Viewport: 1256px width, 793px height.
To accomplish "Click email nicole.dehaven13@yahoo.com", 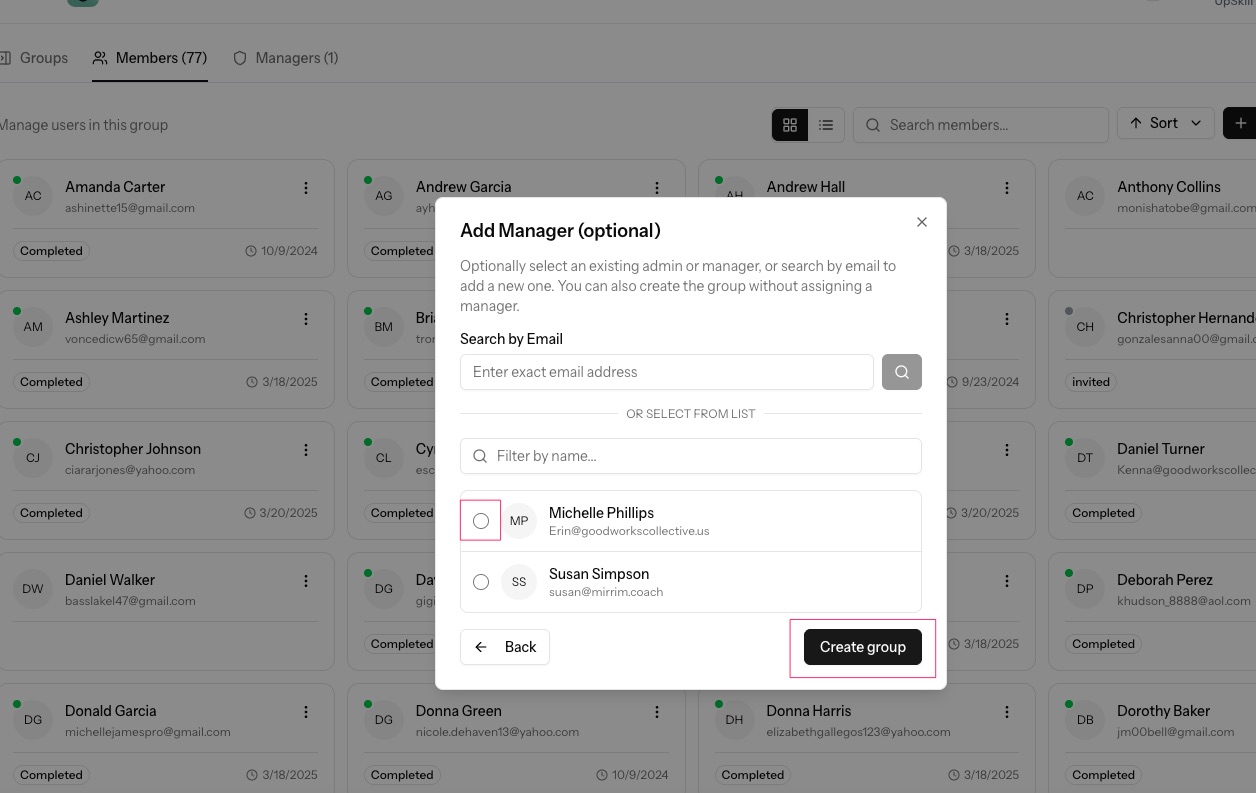I will point(498,732).
